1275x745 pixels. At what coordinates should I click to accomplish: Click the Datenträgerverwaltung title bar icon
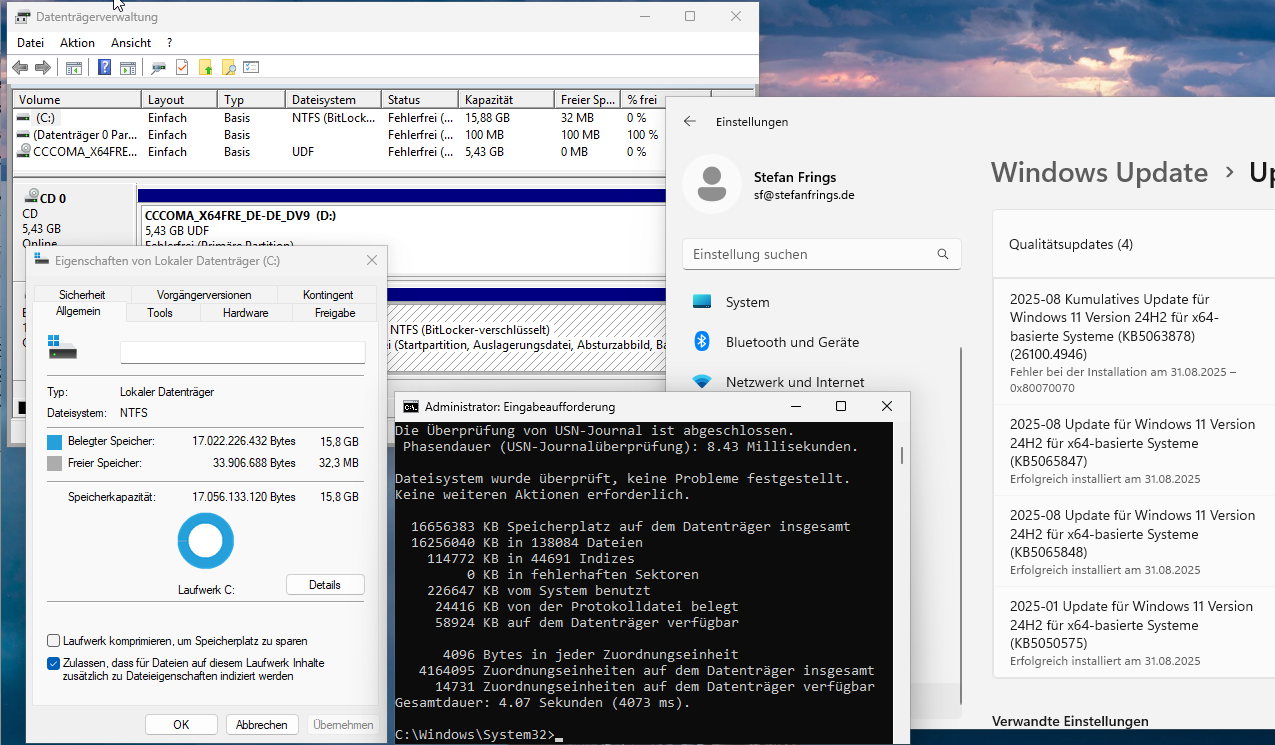22,17
